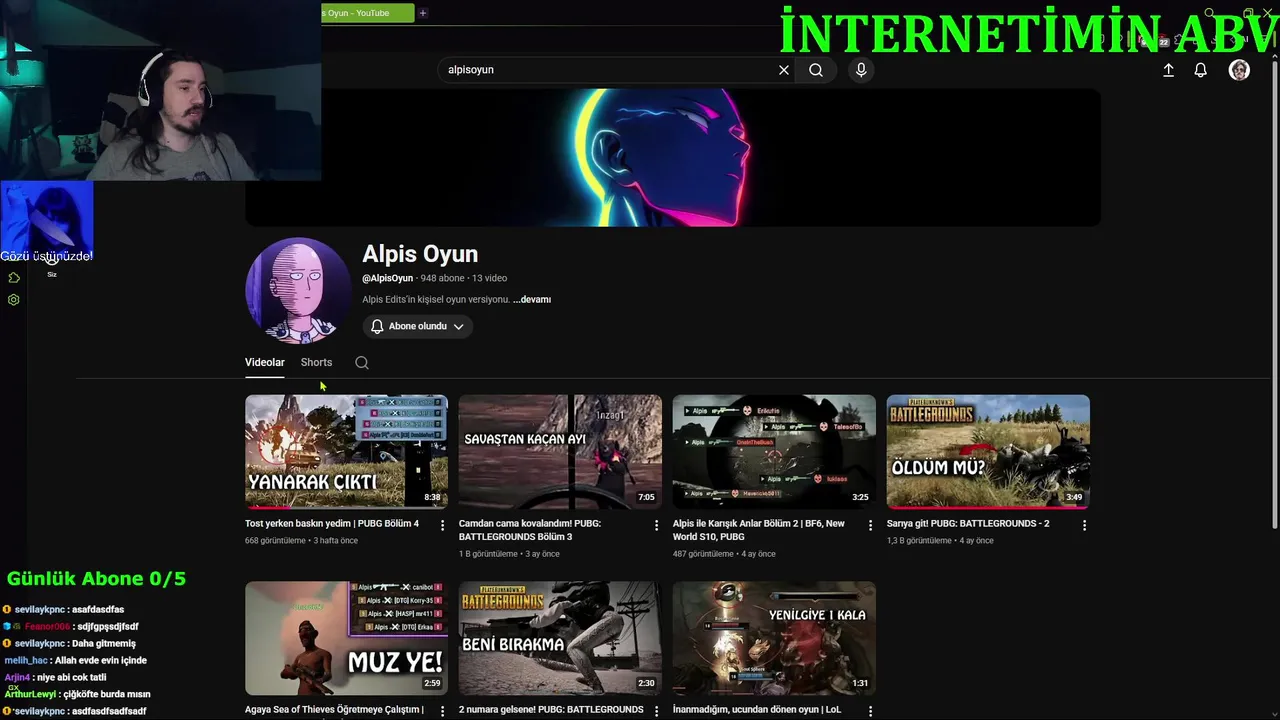Play the BENİ BIRAKMA thumbnail video
The width and height of the screenshot is (1280, 720).
pyautogui.click(x=560, y=638)
